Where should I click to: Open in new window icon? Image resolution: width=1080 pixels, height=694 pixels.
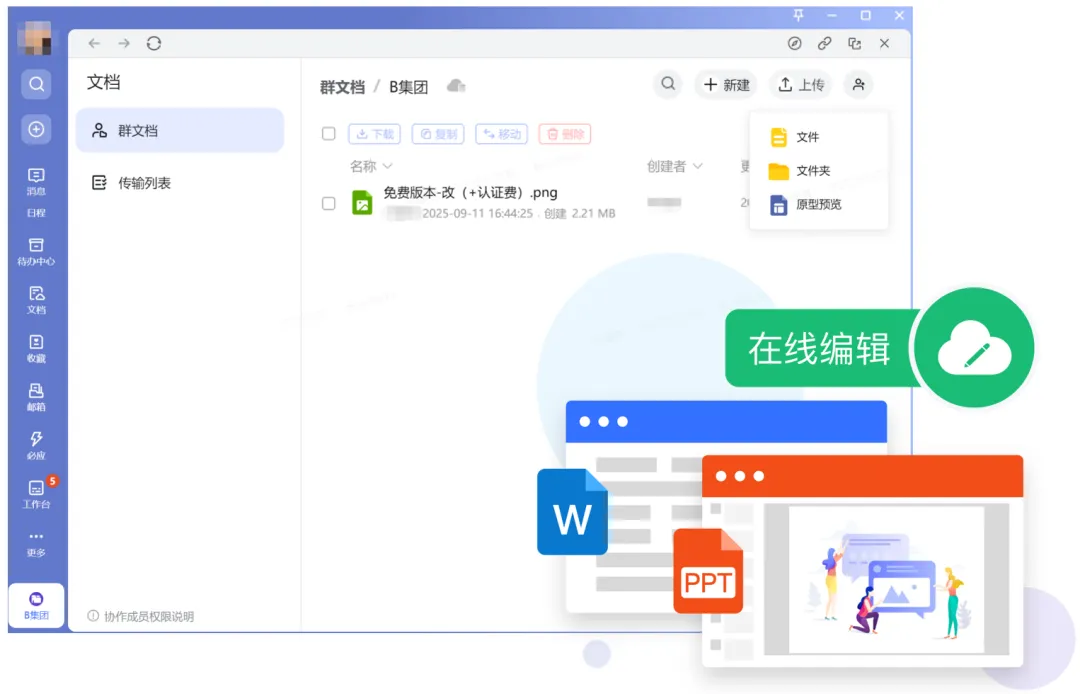tap(855, 43)
